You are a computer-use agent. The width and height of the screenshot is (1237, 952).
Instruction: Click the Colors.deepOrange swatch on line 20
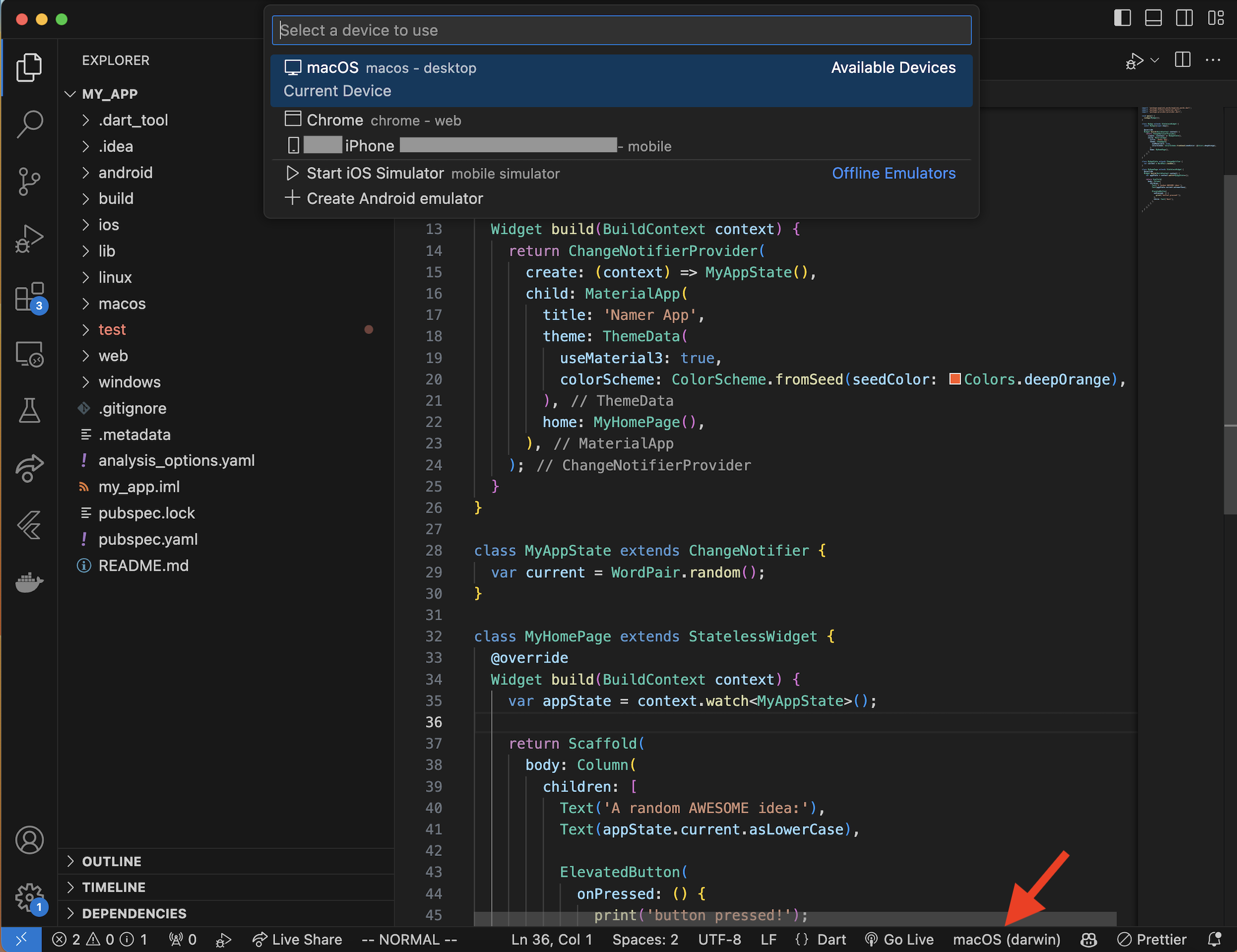[x=955, y=380]
